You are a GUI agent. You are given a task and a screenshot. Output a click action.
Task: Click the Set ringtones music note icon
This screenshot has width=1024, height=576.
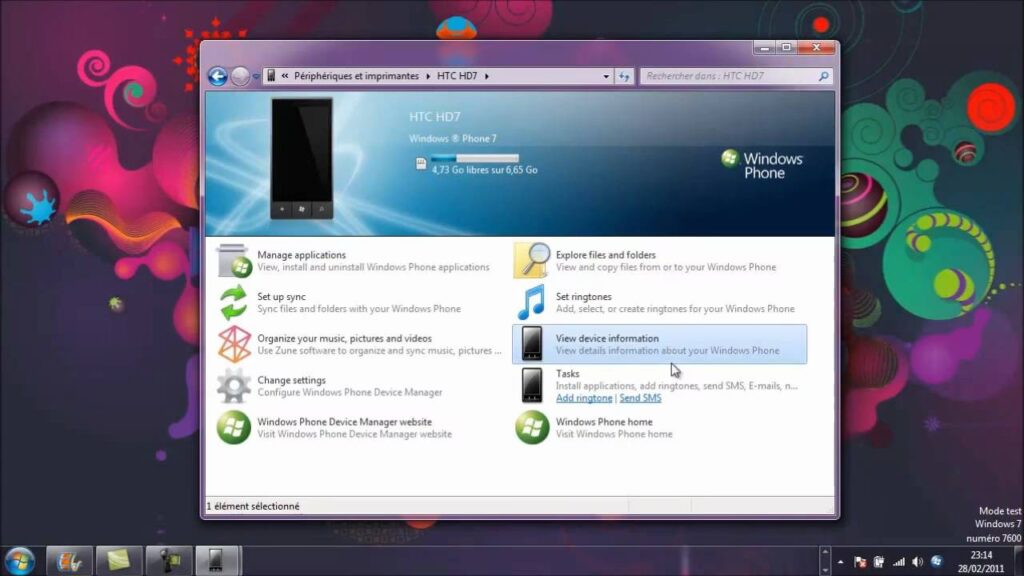(x=532, y=303)
